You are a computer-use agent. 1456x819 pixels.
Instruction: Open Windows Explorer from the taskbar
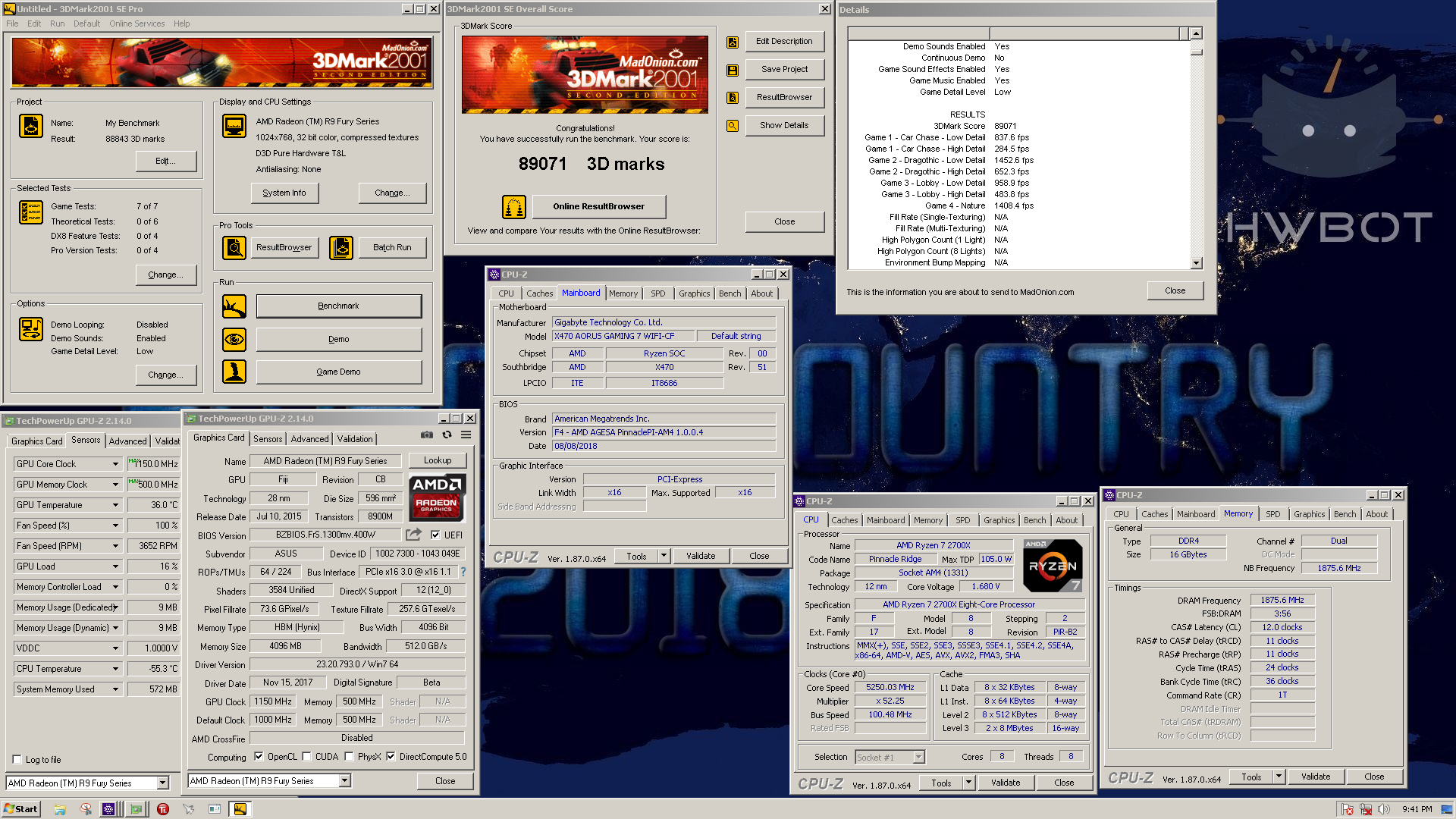click(59, 809)
